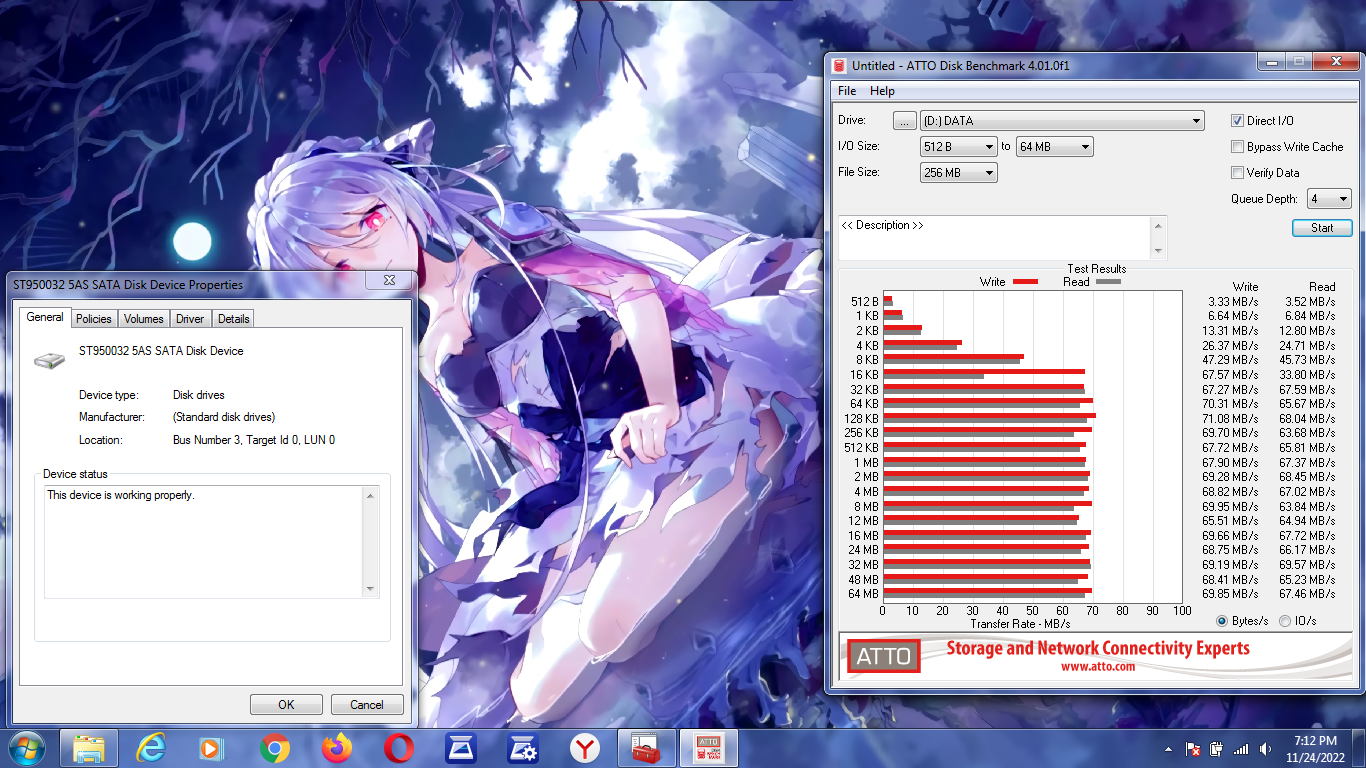This screenshot has height=768, width=1366.
Task: Open Action Center flag tray icon
Action: click(x=1192, y=749)
